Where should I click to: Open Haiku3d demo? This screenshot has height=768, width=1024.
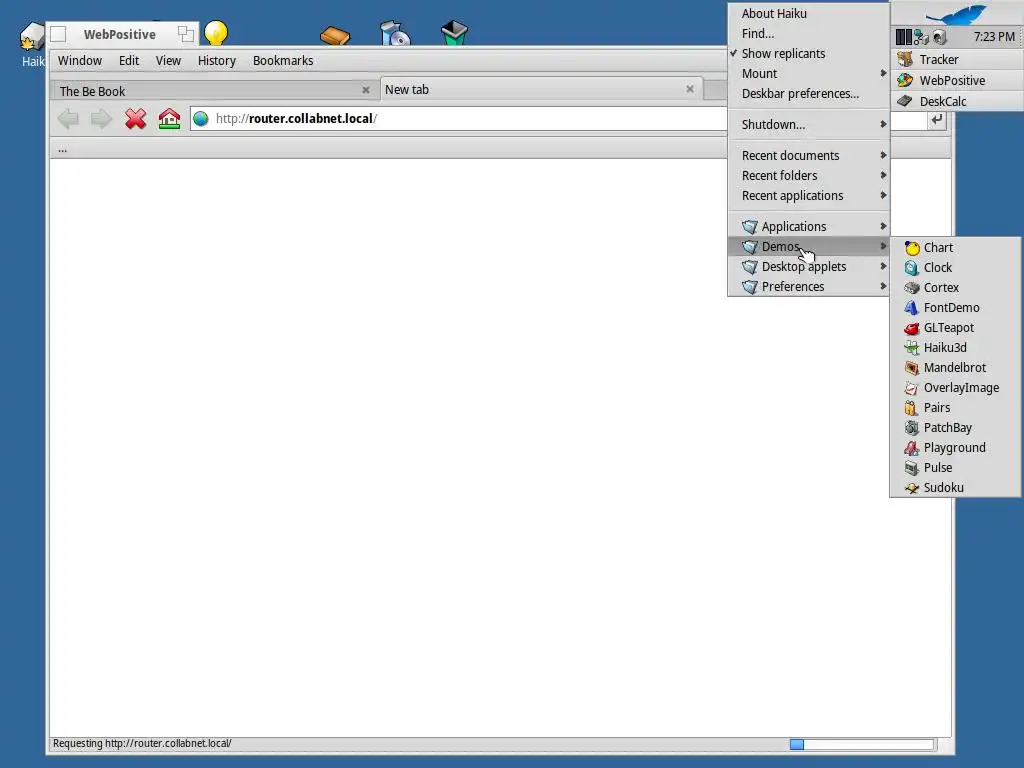(955, 347)
